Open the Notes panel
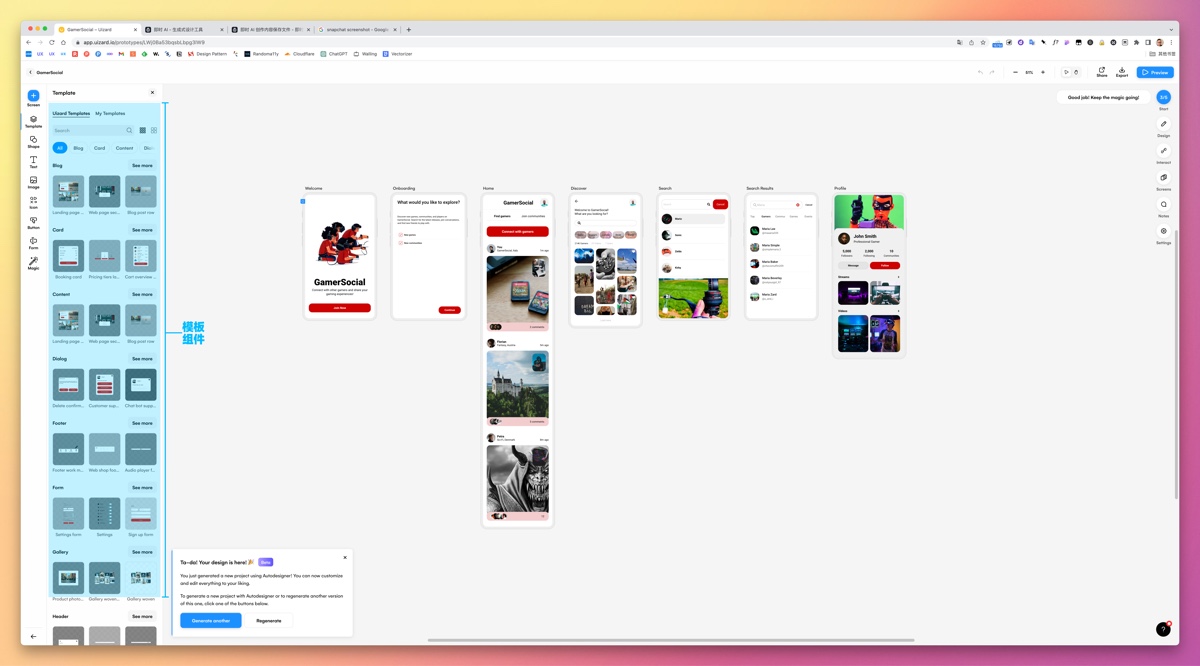The height and width of the screenshot is (666, 1200). click(1163, 207)
